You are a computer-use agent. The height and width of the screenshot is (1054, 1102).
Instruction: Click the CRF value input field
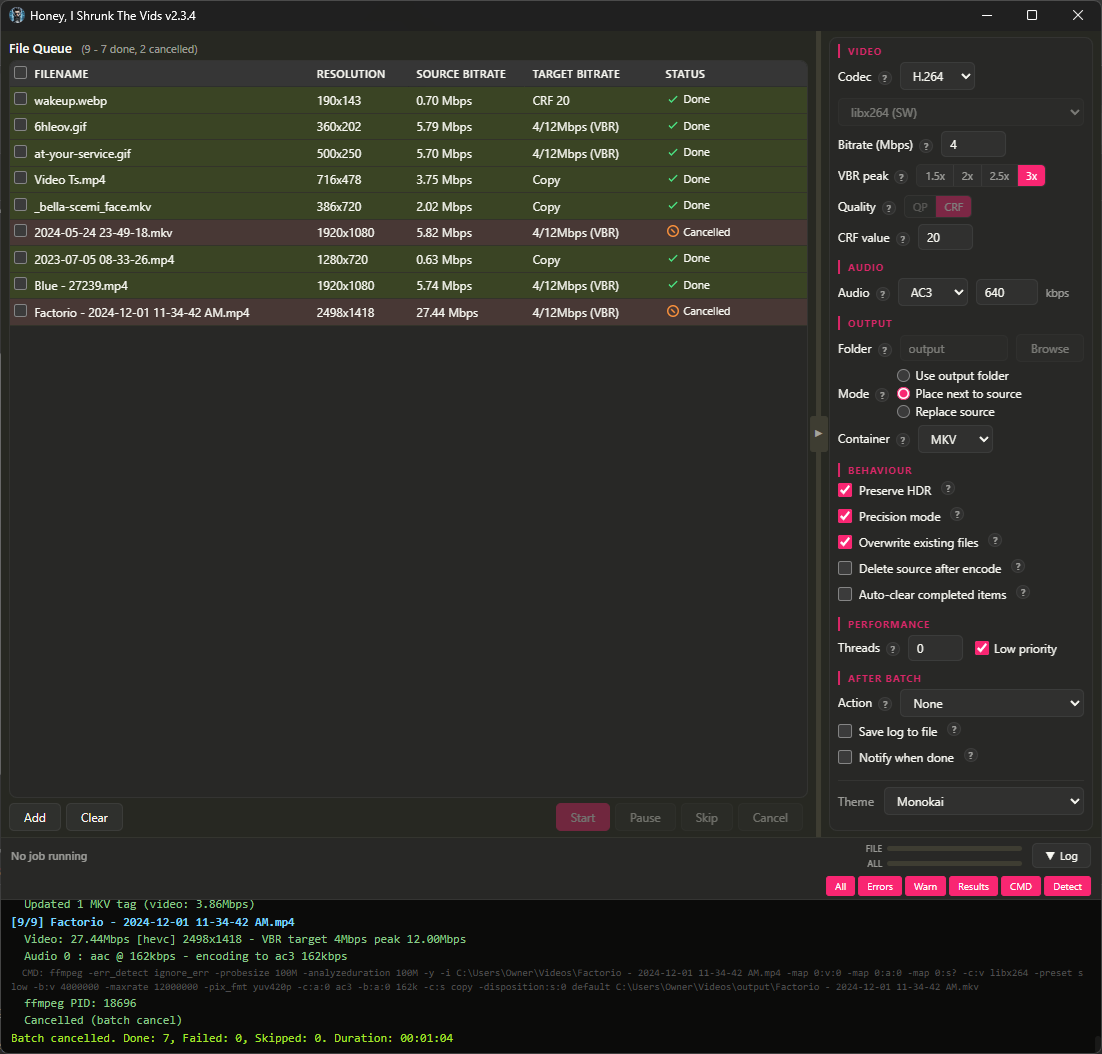click(x=944, y=238)
